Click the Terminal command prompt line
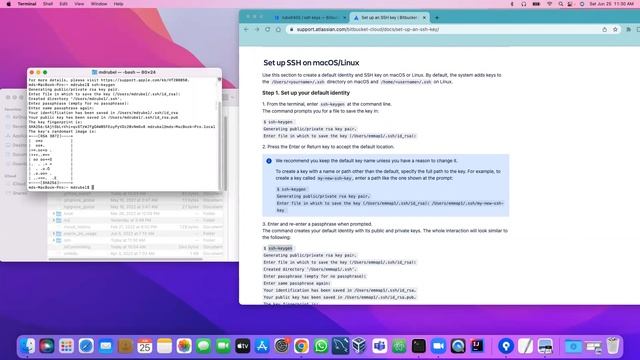The image size is (640, 360). coord(61,187)
